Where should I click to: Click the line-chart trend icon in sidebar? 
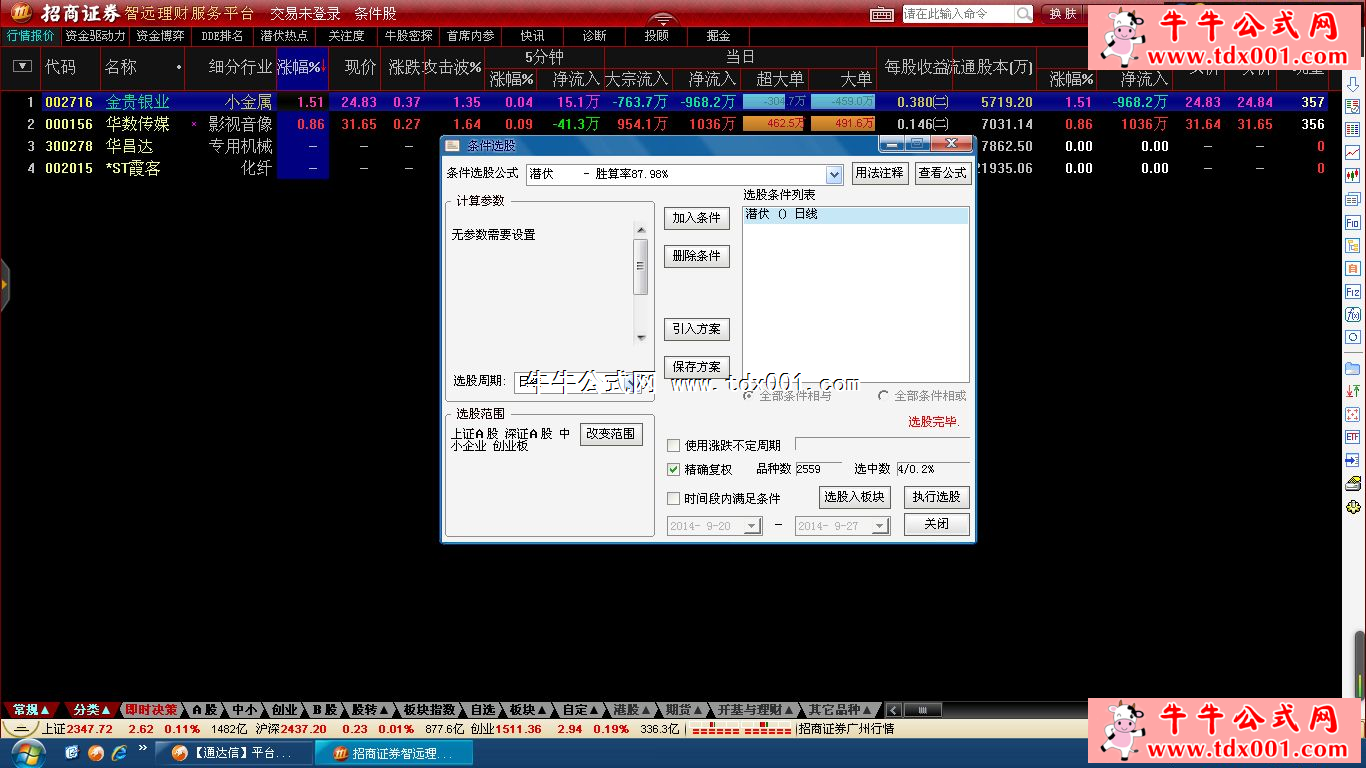pos(1352,153)
